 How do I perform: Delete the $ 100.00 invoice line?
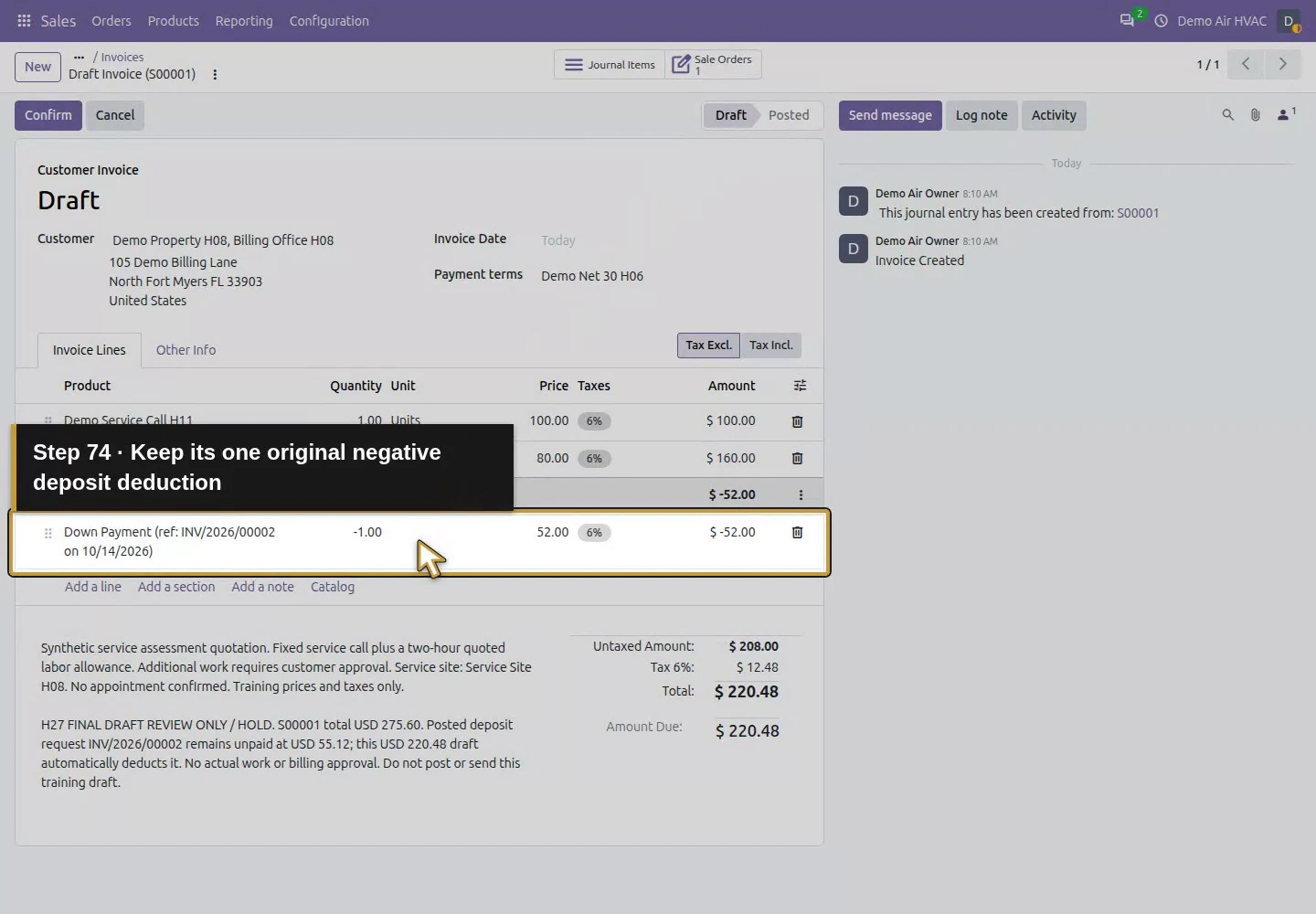[797, 421]
